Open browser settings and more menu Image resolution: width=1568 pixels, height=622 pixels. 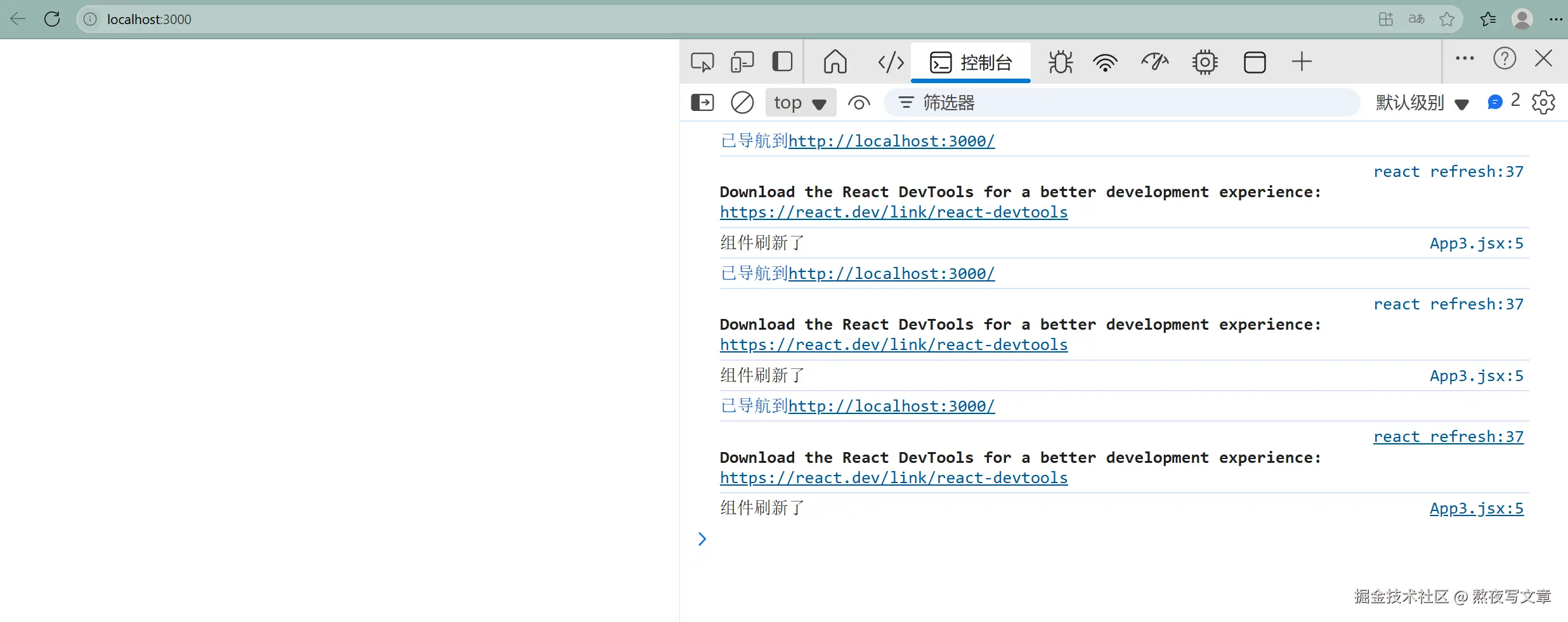[1555, 19]
